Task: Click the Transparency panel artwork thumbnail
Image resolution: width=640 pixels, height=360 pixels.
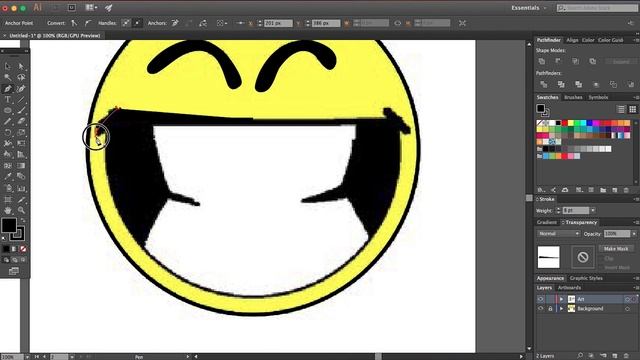Action: point(548,257)
